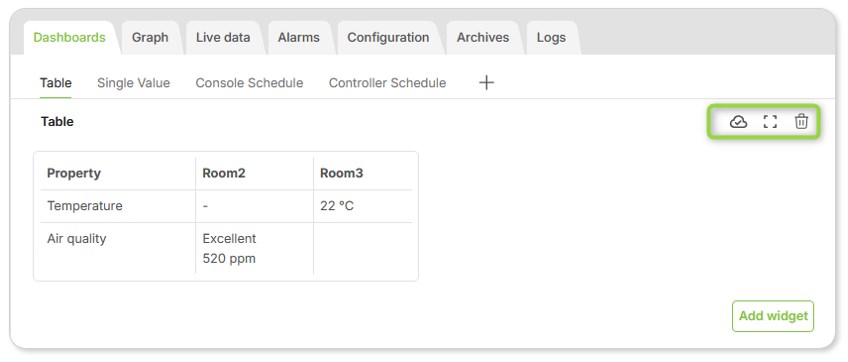Viewport: 848px width, 362px height.
Task: Click the Room2 column header
Action: tap(224, 174)
